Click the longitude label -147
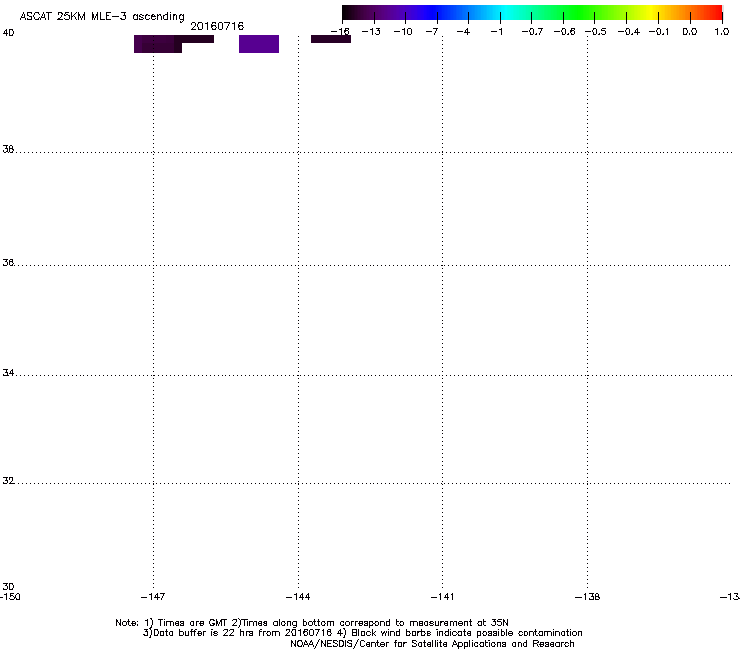The width and height of the screenshot is (740, 650). 153,597
